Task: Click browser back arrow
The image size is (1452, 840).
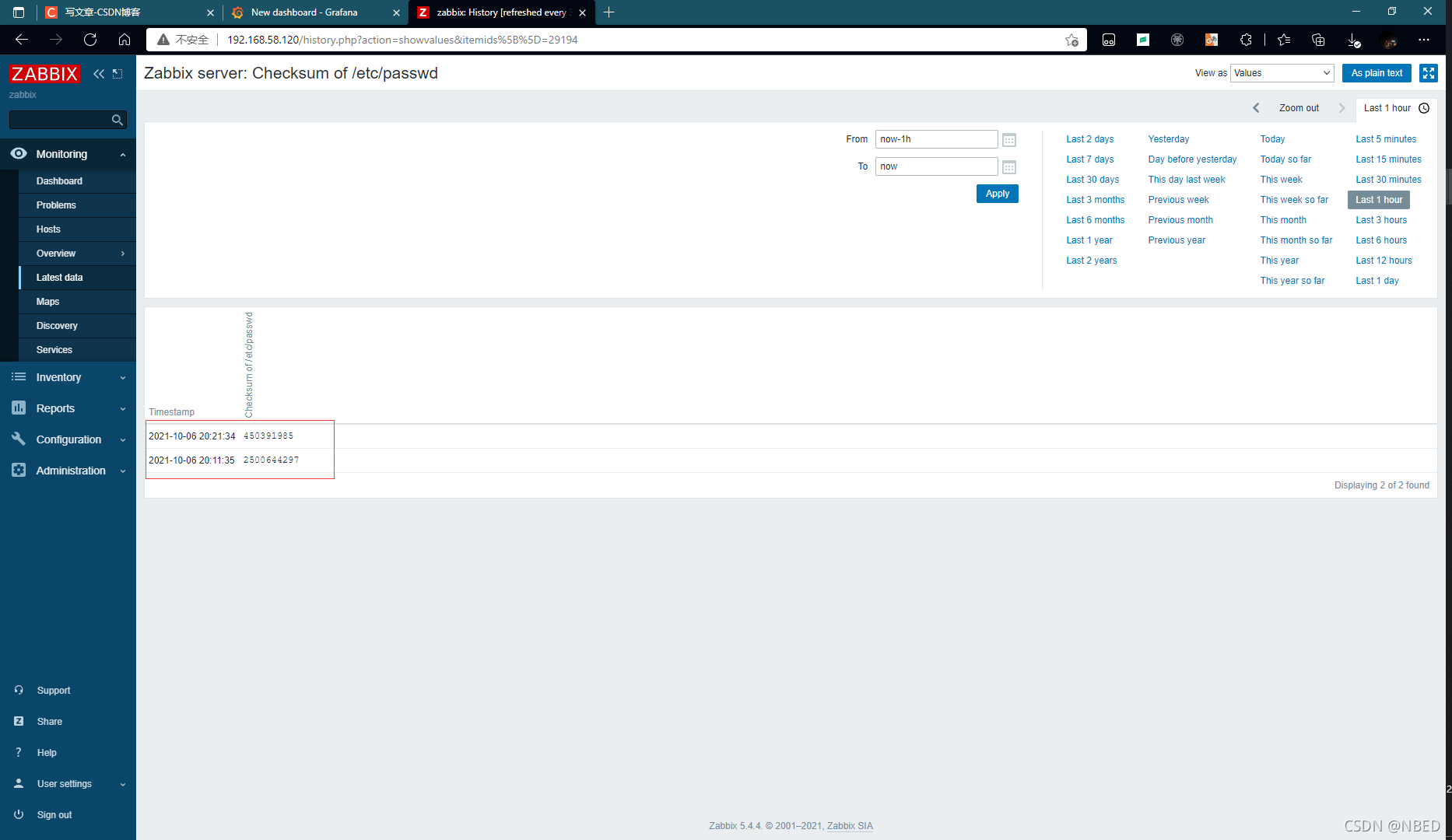Action: 22,40
